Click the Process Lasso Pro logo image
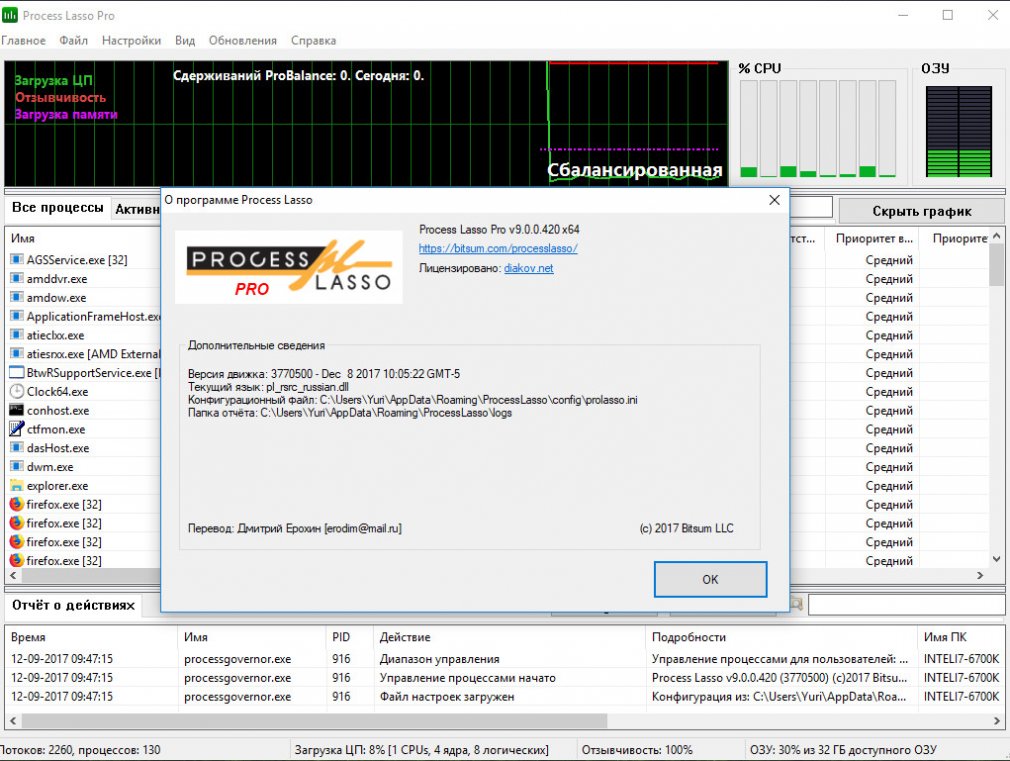The width and height of the screenshot is (1010, 761). click(289, 267)
